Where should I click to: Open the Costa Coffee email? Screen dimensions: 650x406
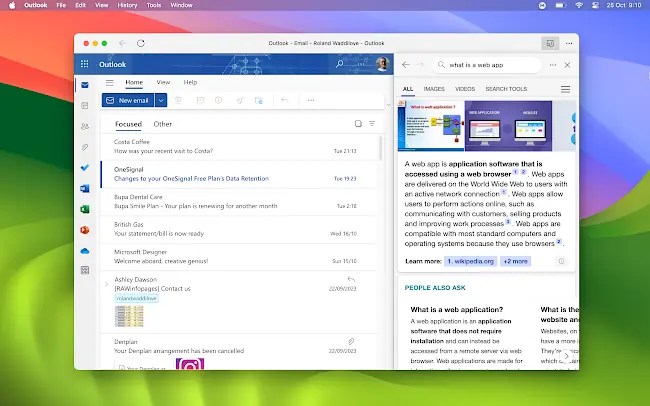click(x=238, y=146)
